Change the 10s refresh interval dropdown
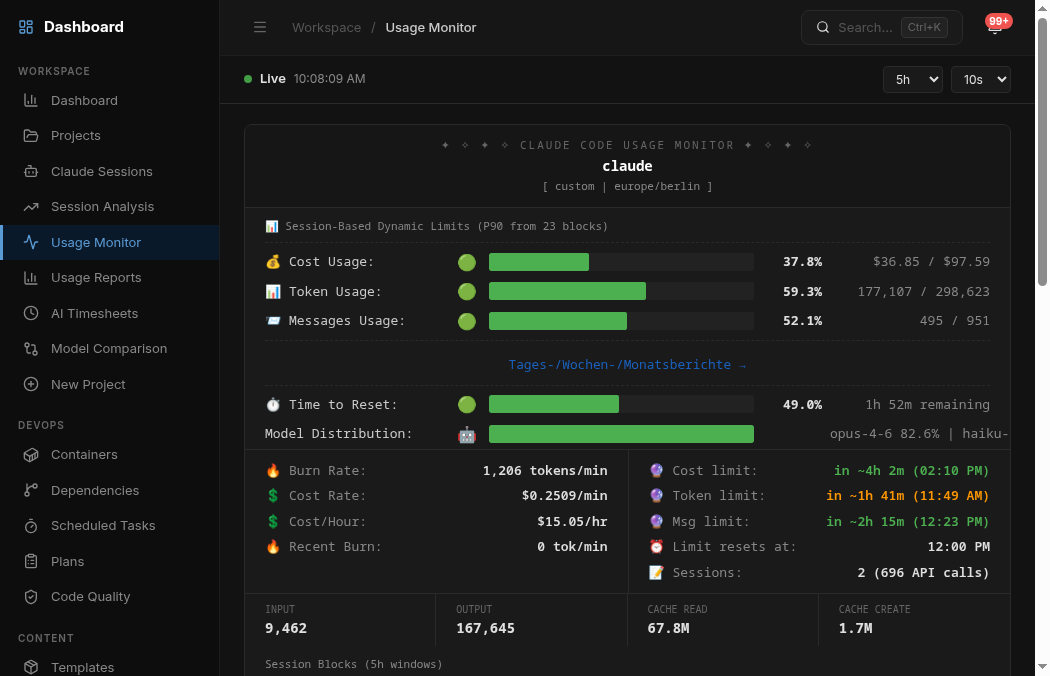The height and width of the screenshot is (676, 1050). pos(980,78)
